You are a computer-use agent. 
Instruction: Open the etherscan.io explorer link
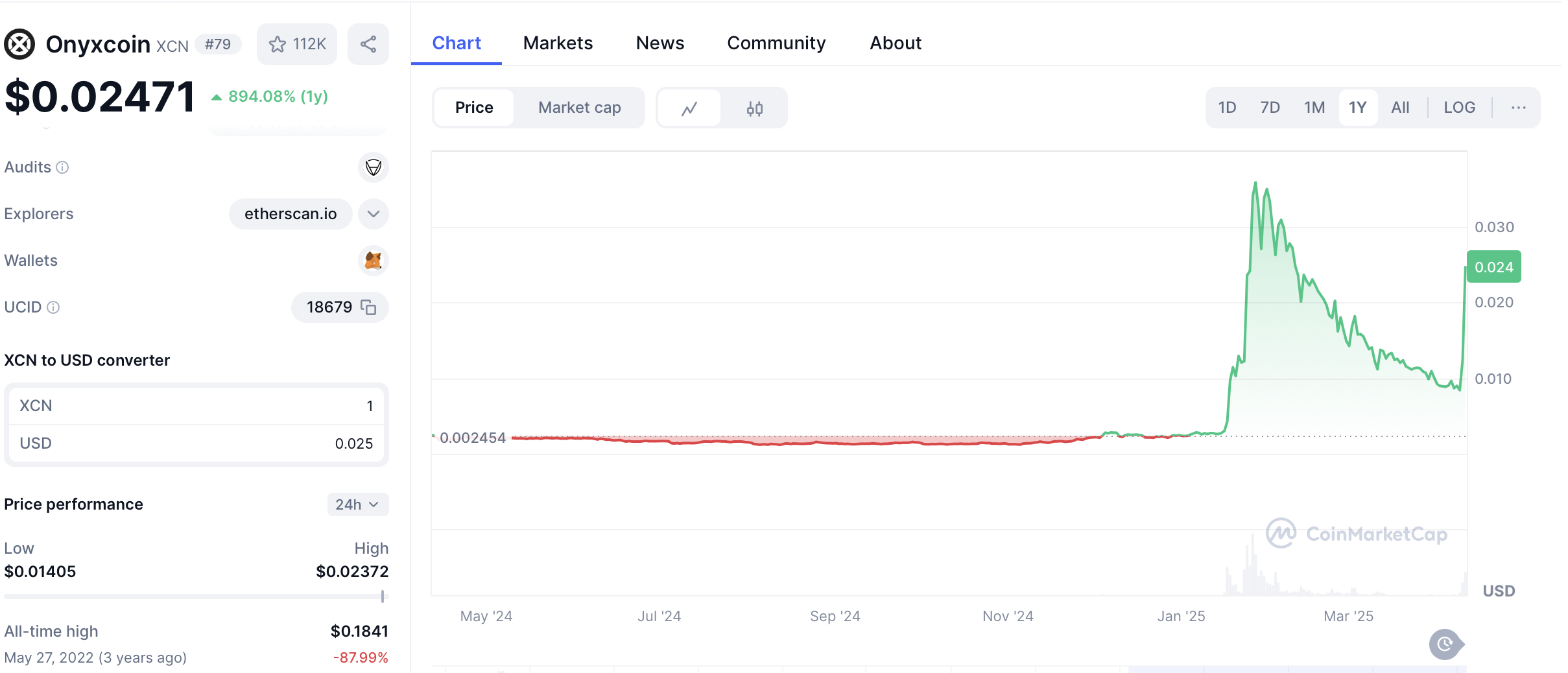click(x=291, y=214)
